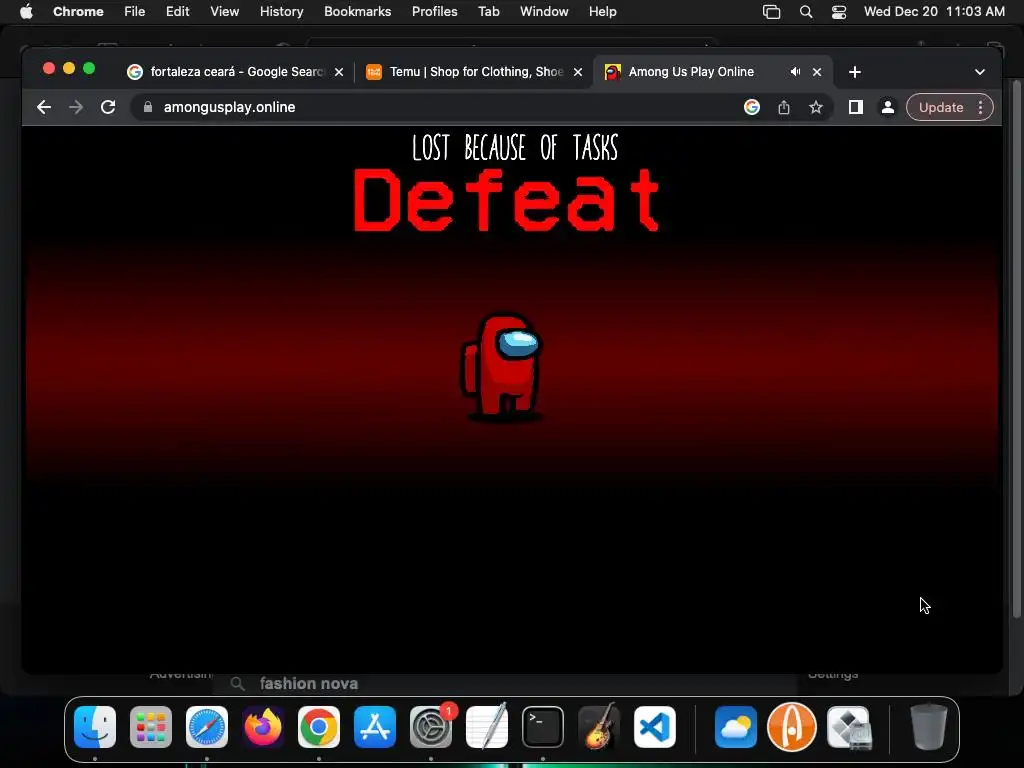Click fashion nova search field in background window
The width and height of the screenshot is (1024, 768).
point(503,684)
